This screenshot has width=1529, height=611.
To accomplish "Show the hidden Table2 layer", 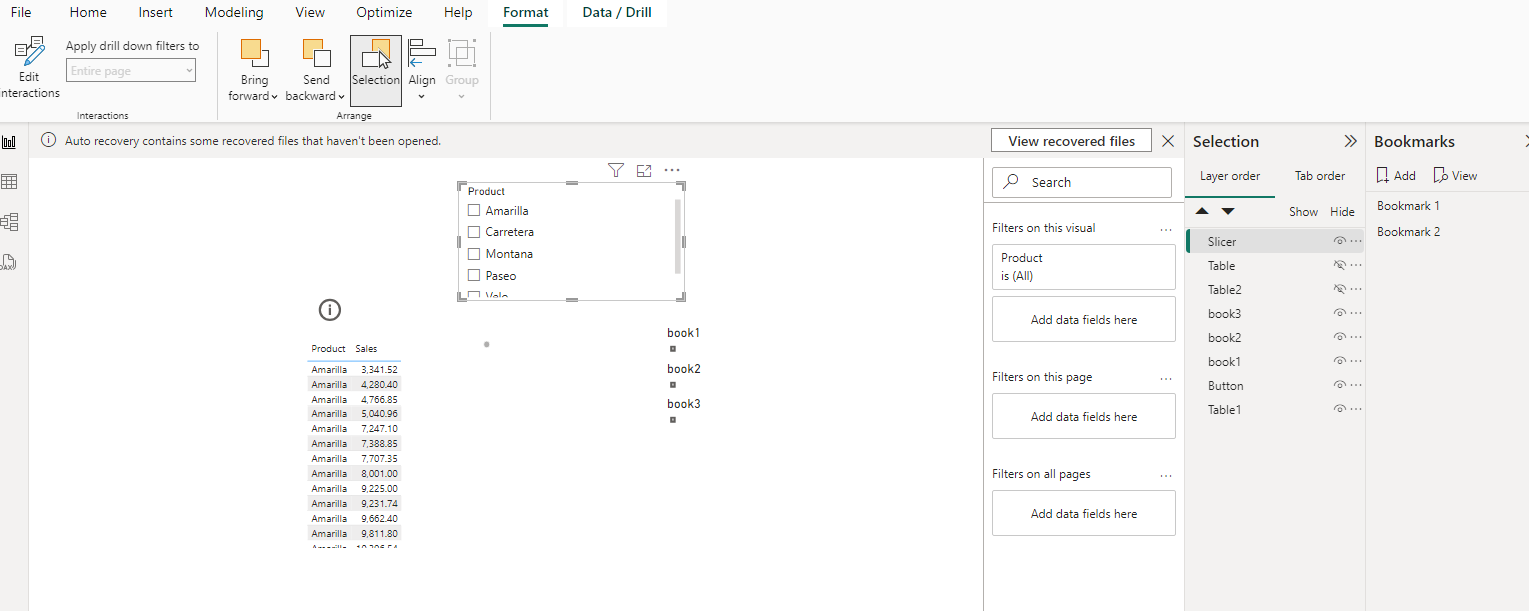I will point(1340,289).
